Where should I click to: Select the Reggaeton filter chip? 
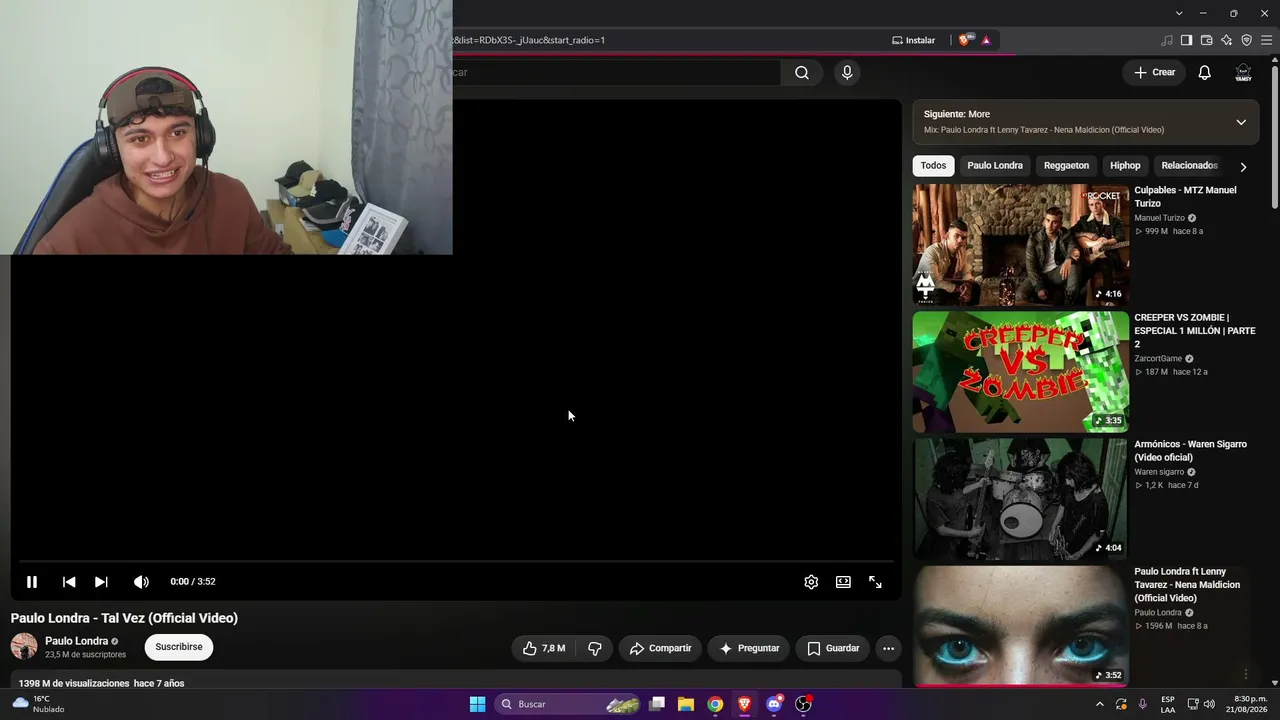pyautogui.click(x=1066, y=166)
